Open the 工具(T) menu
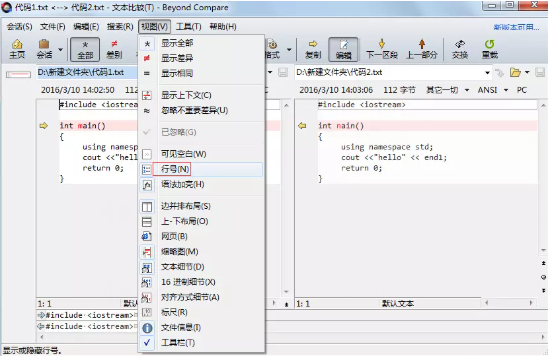The height and width of the screenshot is (360, 548). pos(188,27)
